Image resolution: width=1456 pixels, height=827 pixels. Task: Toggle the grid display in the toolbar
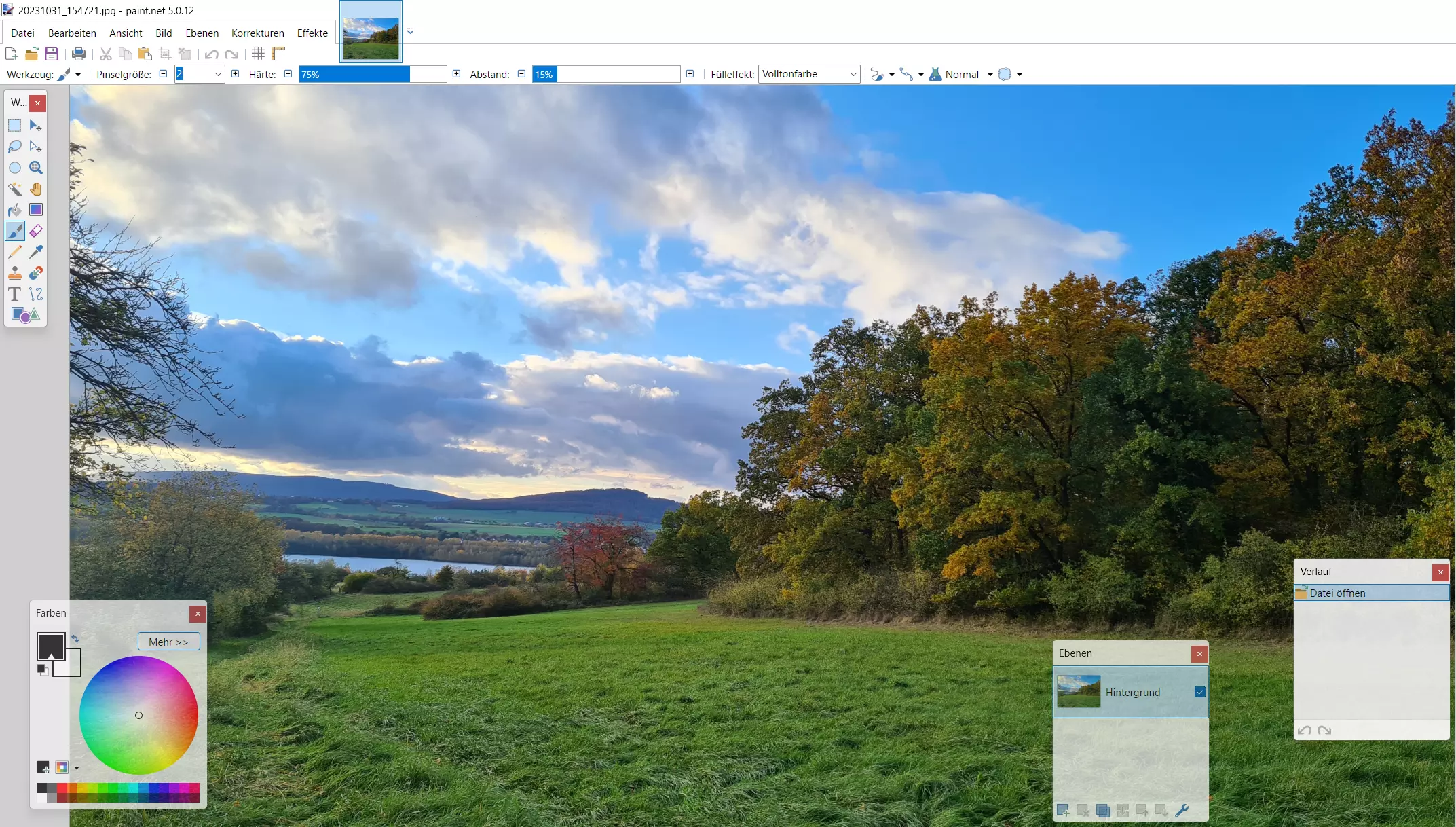click(x=258, y=54)
